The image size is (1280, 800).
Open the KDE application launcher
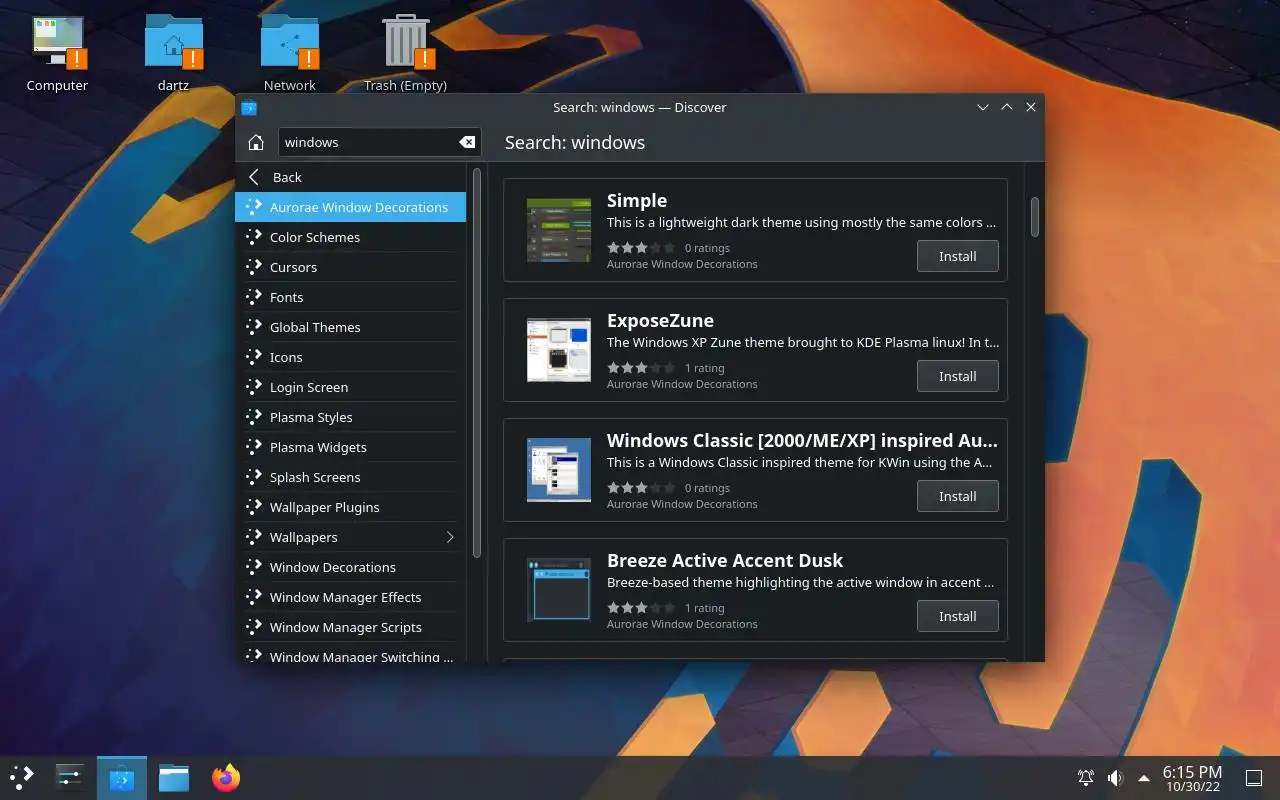[22, 777]
